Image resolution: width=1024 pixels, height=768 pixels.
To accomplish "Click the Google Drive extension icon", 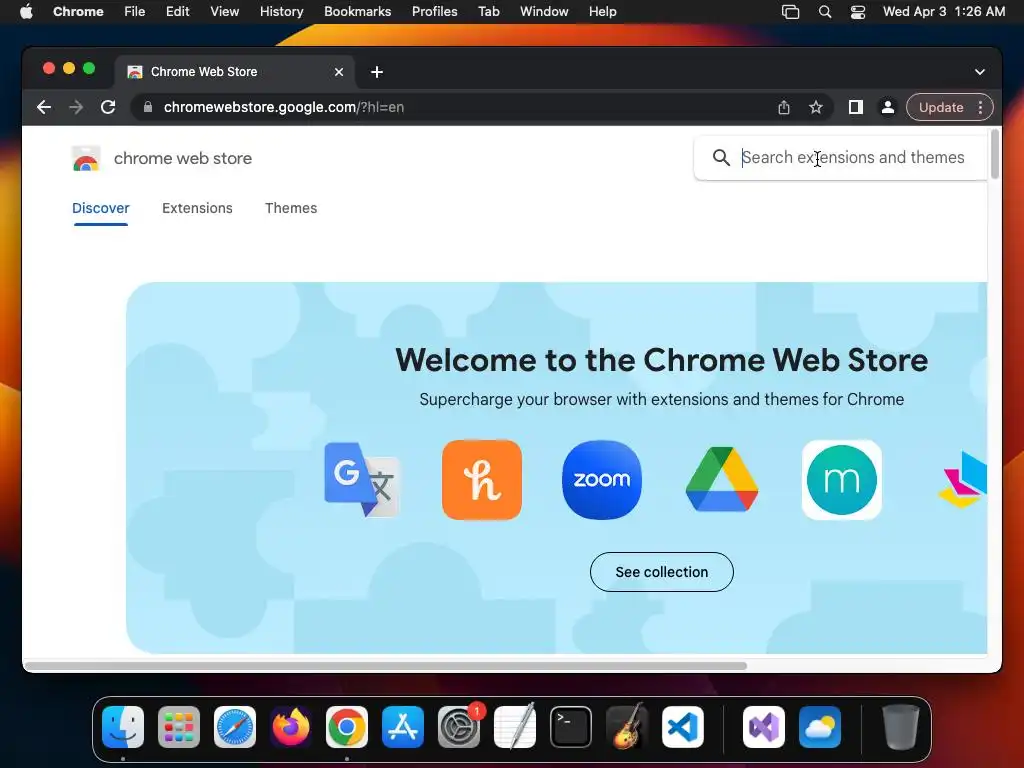I will click(722, 479).
